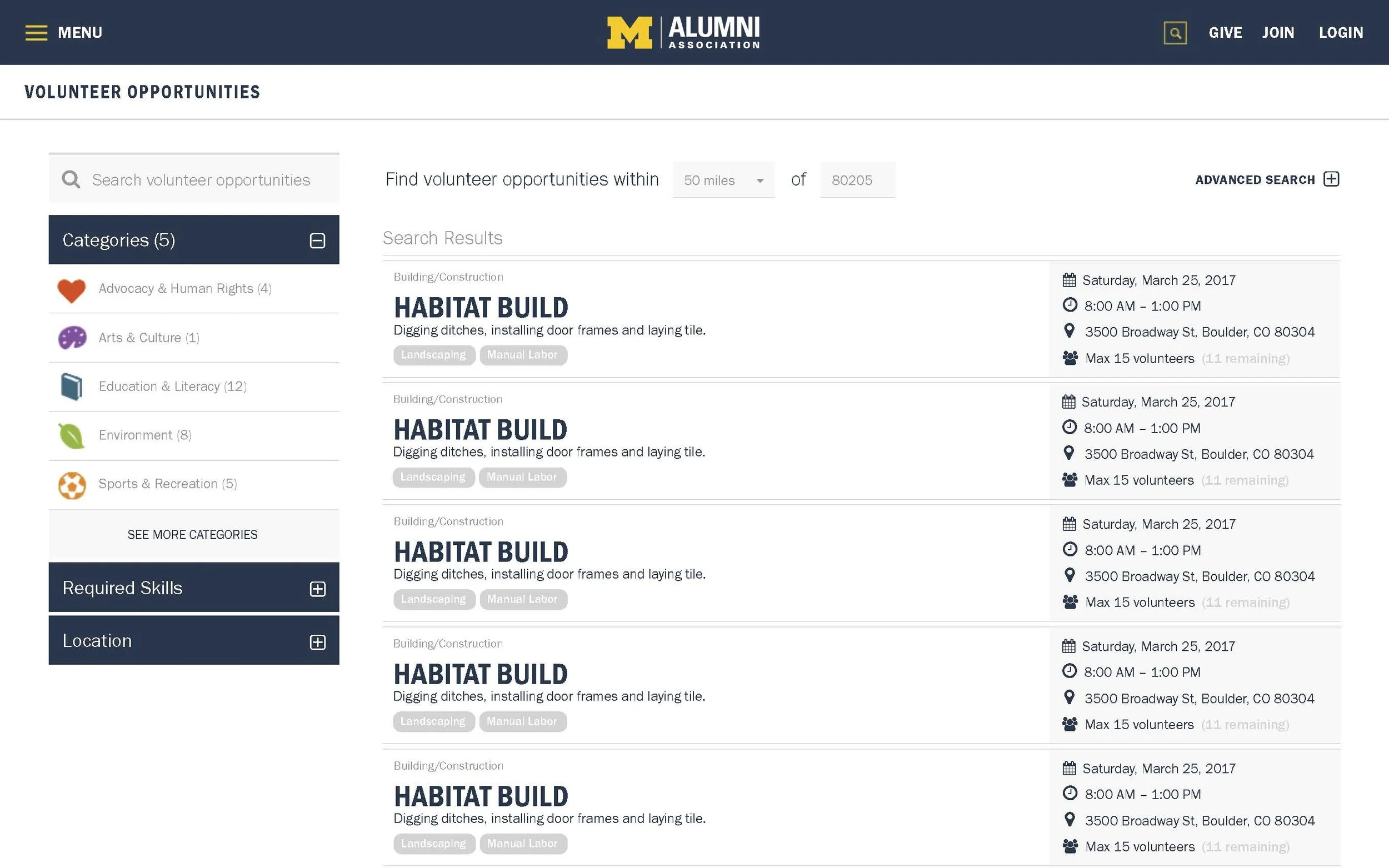Select the book icon beside Education & Literacy
Image resolution: width=1389 pixels, height=868 pixels.
[71, 387]
